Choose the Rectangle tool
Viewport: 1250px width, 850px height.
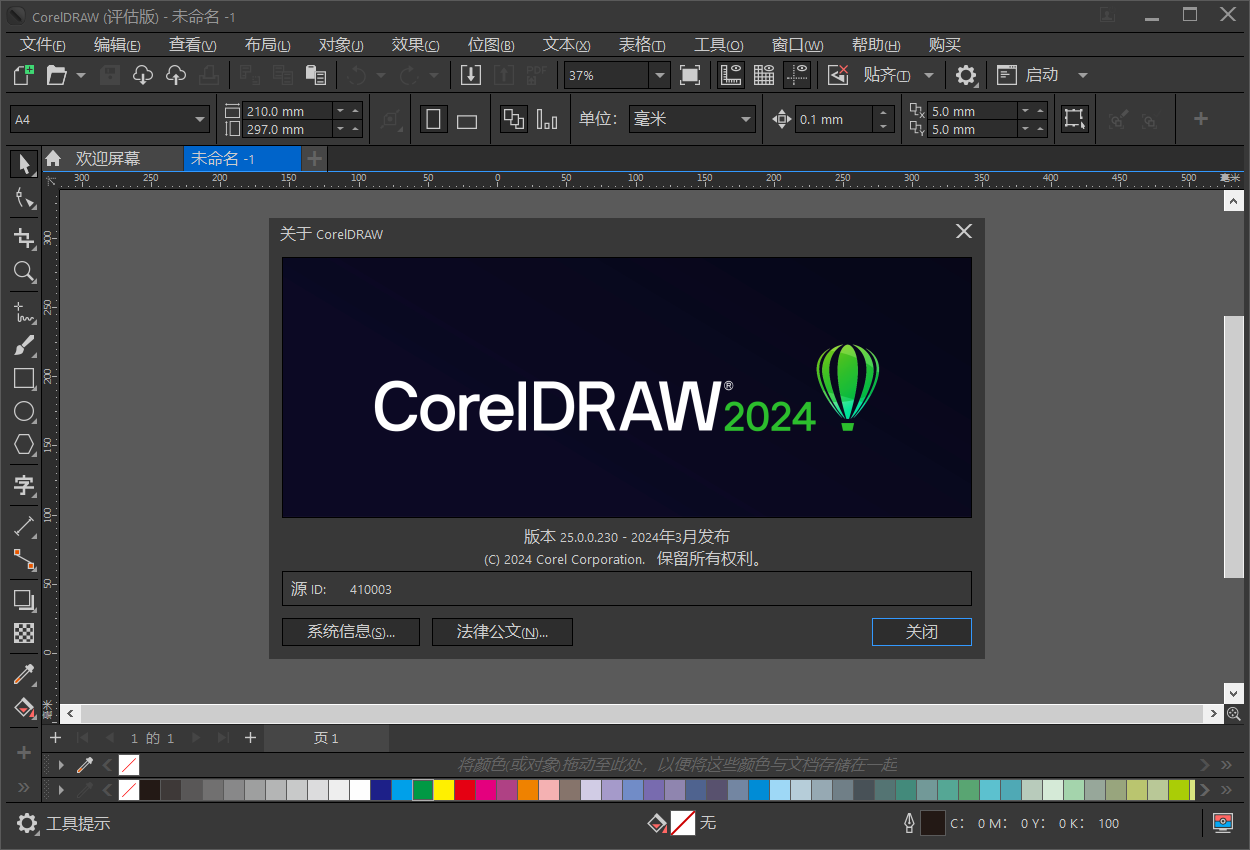coord(24,378)
